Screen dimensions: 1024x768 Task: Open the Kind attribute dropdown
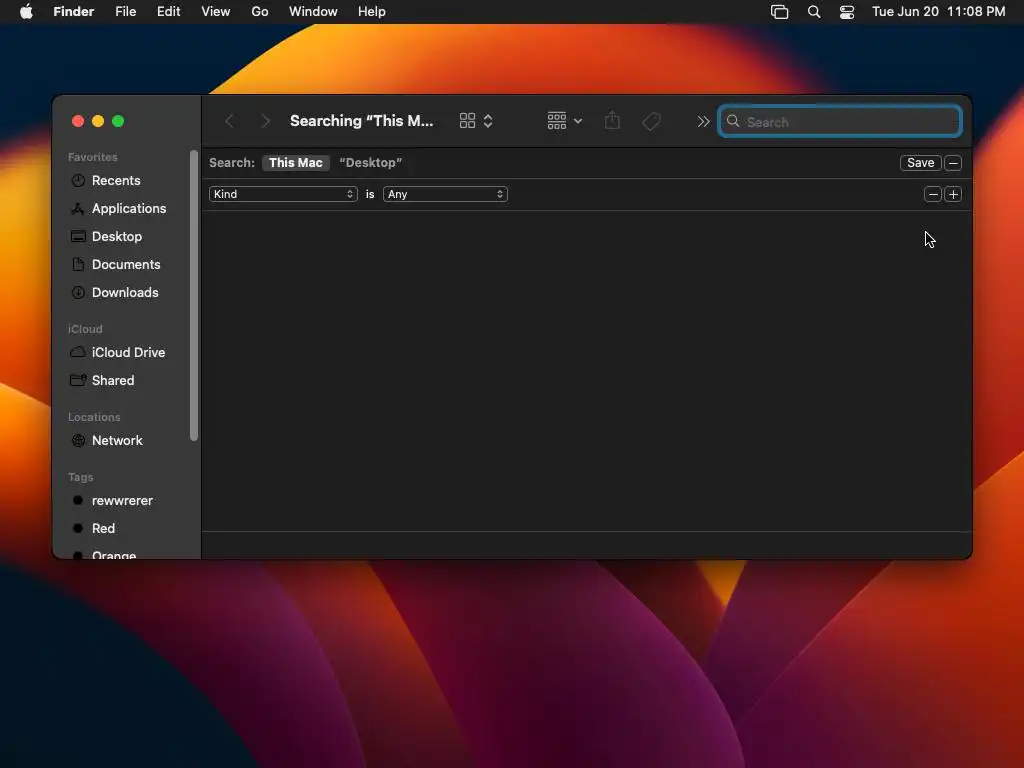click(283, 194)
